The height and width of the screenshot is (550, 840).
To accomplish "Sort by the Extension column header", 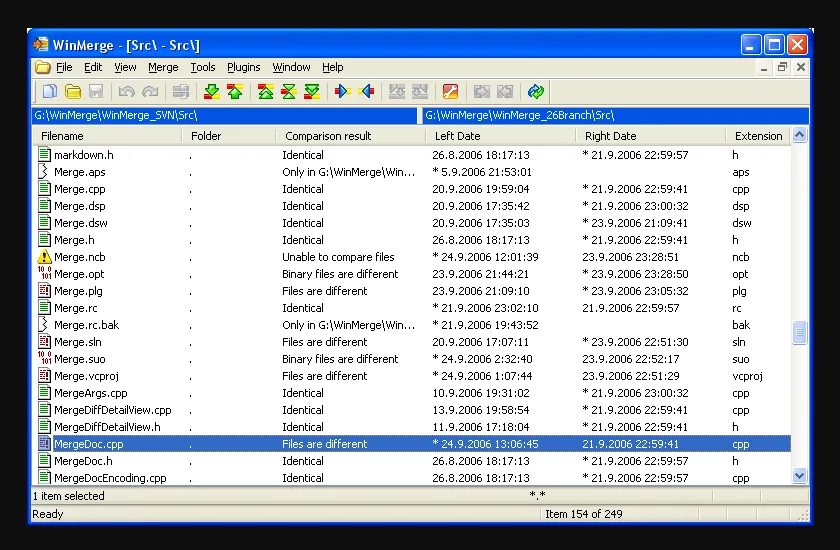I will tap(759, 136).
